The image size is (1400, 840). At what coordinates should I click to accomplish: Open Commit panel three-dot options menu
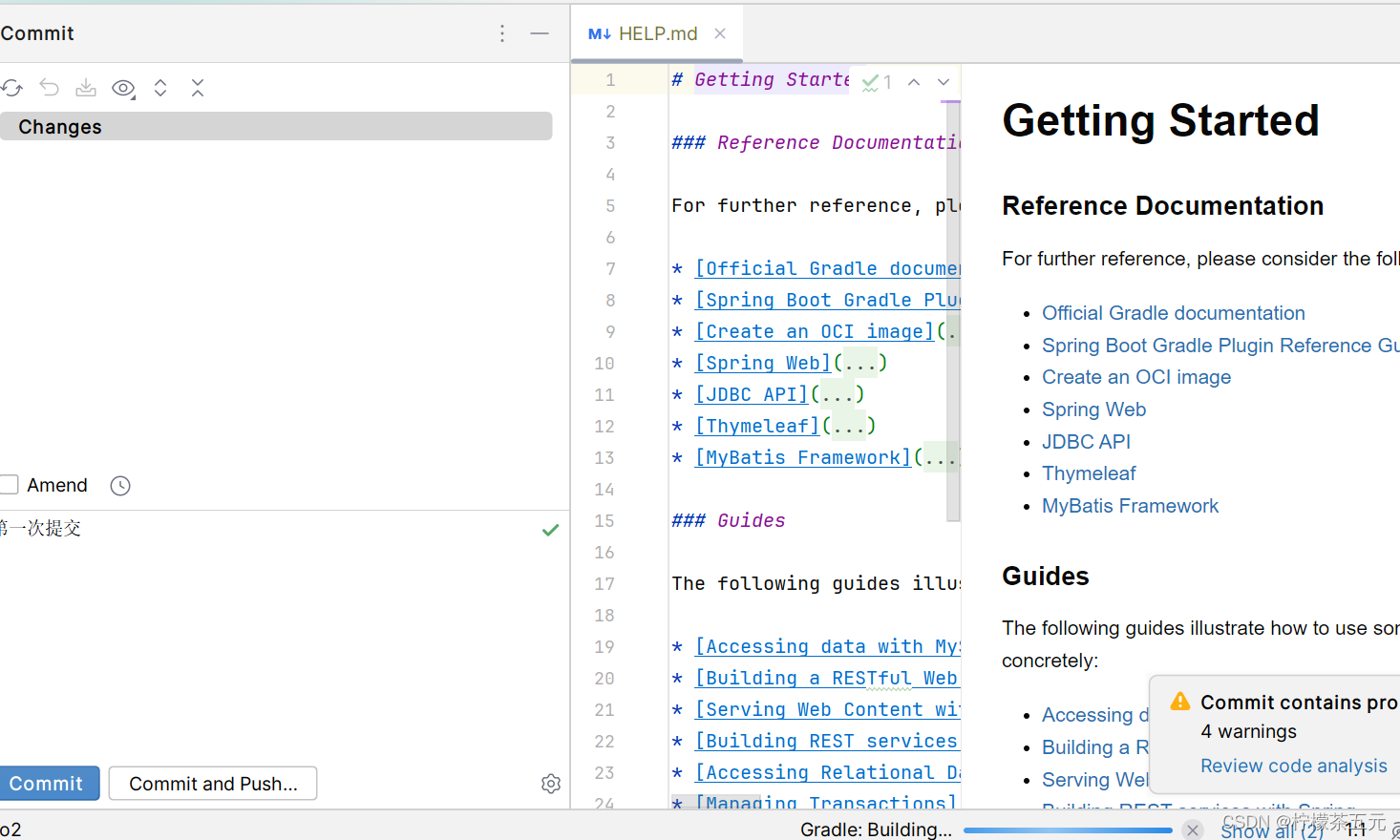click(x=502, y=33)
